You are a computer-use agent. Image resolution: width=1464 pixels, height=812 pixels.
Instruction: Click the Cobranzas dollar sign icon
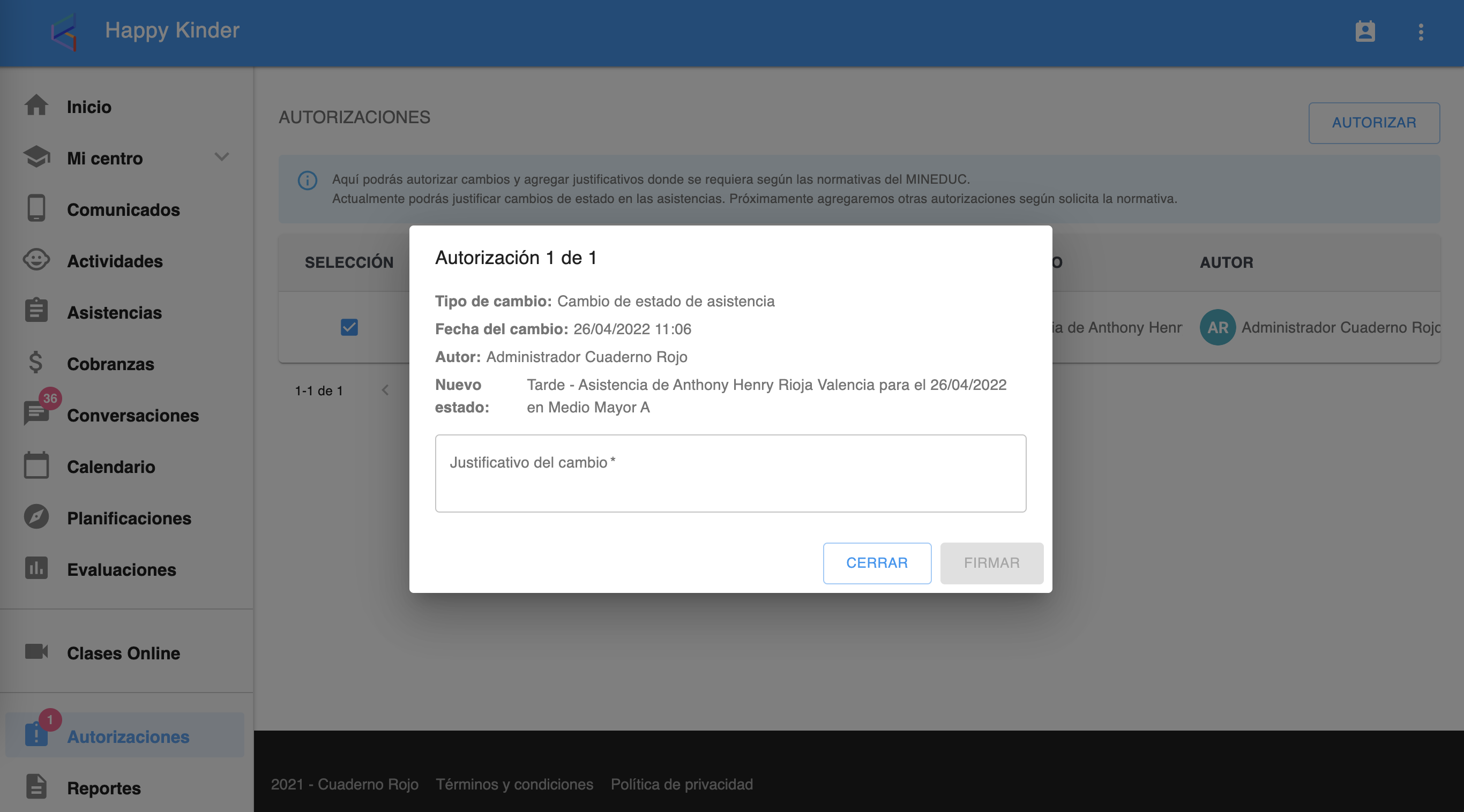click(36, 363)
